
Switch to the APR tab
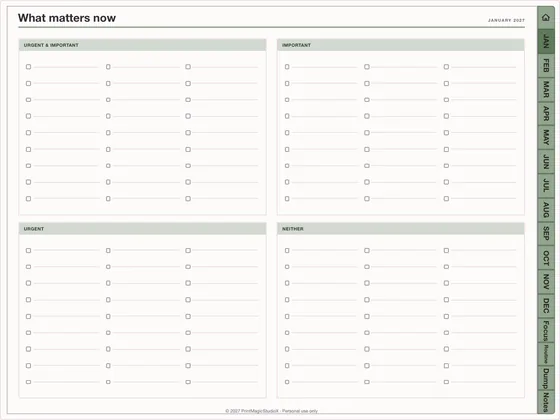[x=546, y=113]
